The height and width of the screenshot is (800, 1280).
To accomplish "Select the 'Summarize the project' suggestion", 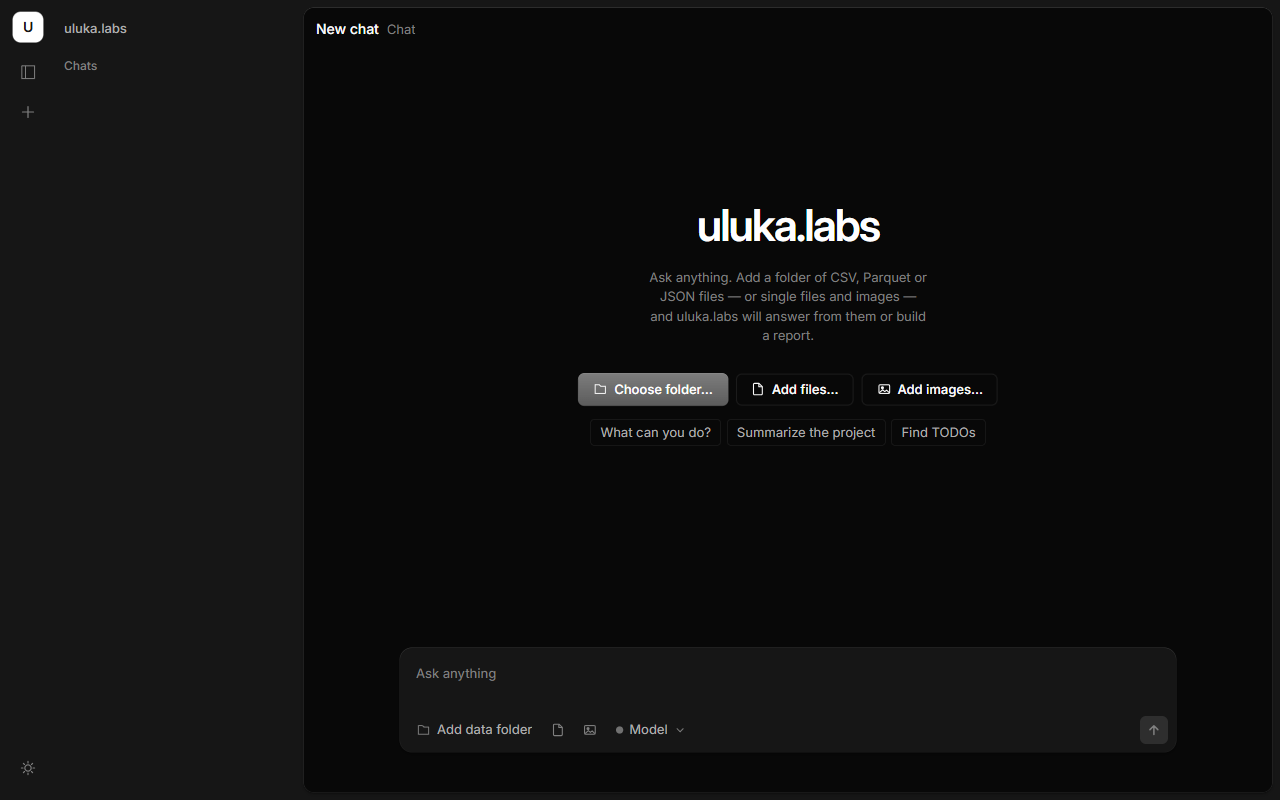I will 806,432.
